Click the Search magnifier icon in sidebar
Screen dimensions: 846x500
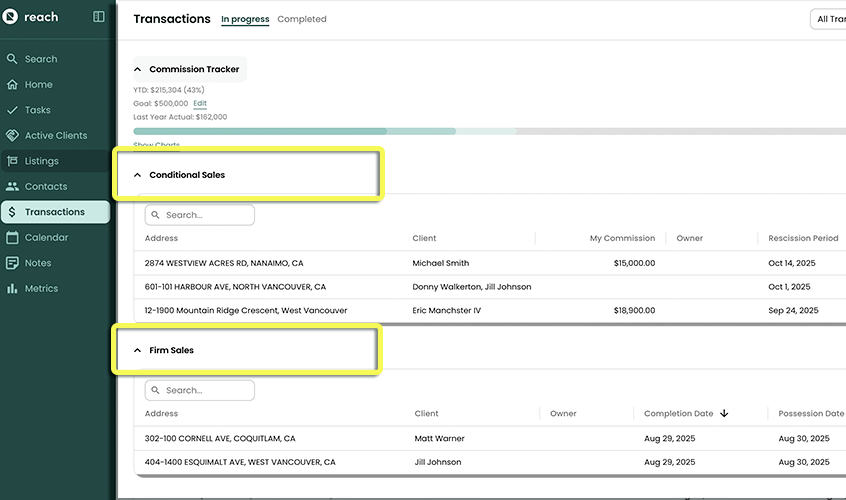[x=12, y=59]
